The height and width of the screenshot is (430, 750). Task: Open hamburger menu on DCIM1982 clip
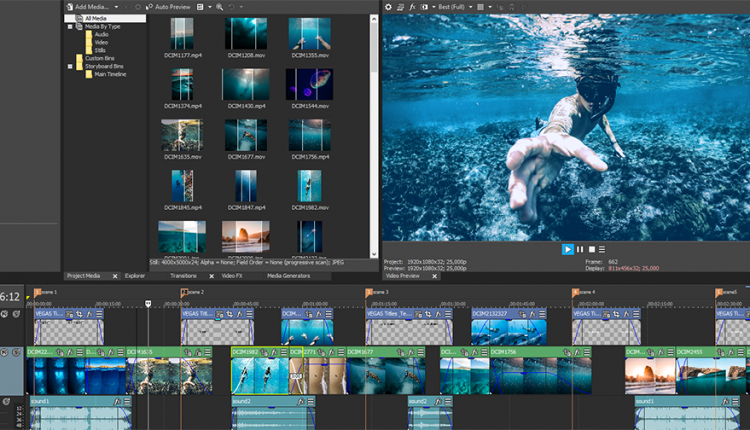284,352
